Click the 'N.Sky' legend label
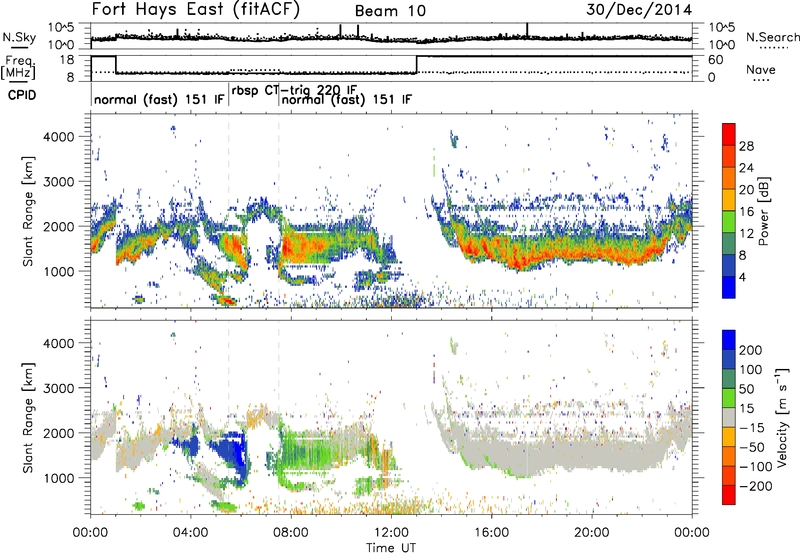Image resolution: width=800 pixels, height=554 pixels. [19, 37]
